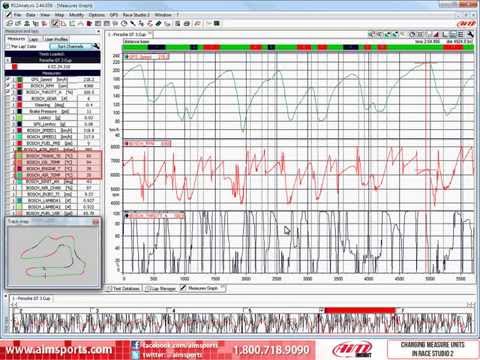
Task: Click the GPS_Speed label on the graph
Action: coord(147,57)
